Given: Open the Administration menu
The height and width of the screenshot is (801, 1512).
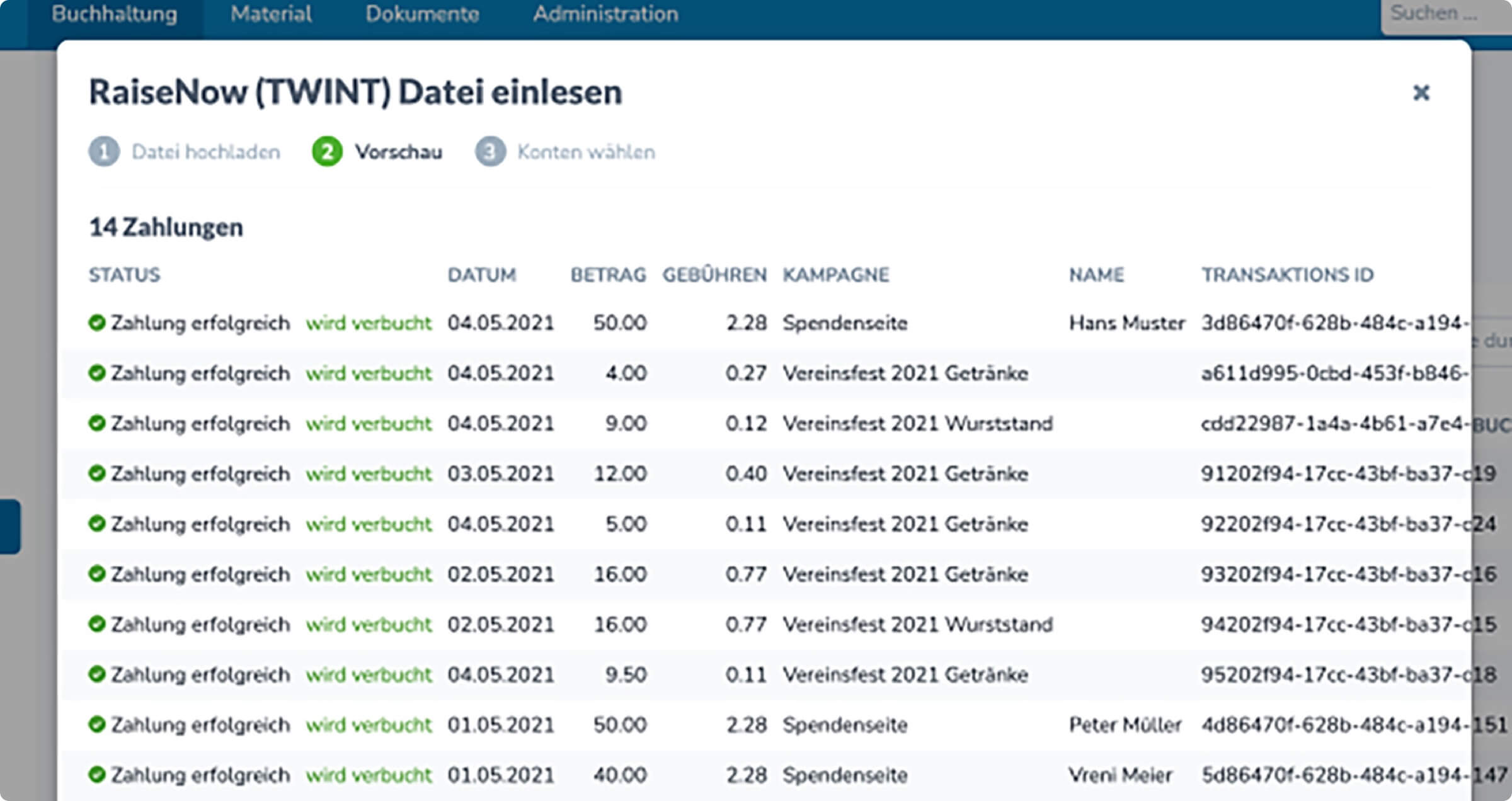Looking at the screenshot, I should click(x=606, y=13).
